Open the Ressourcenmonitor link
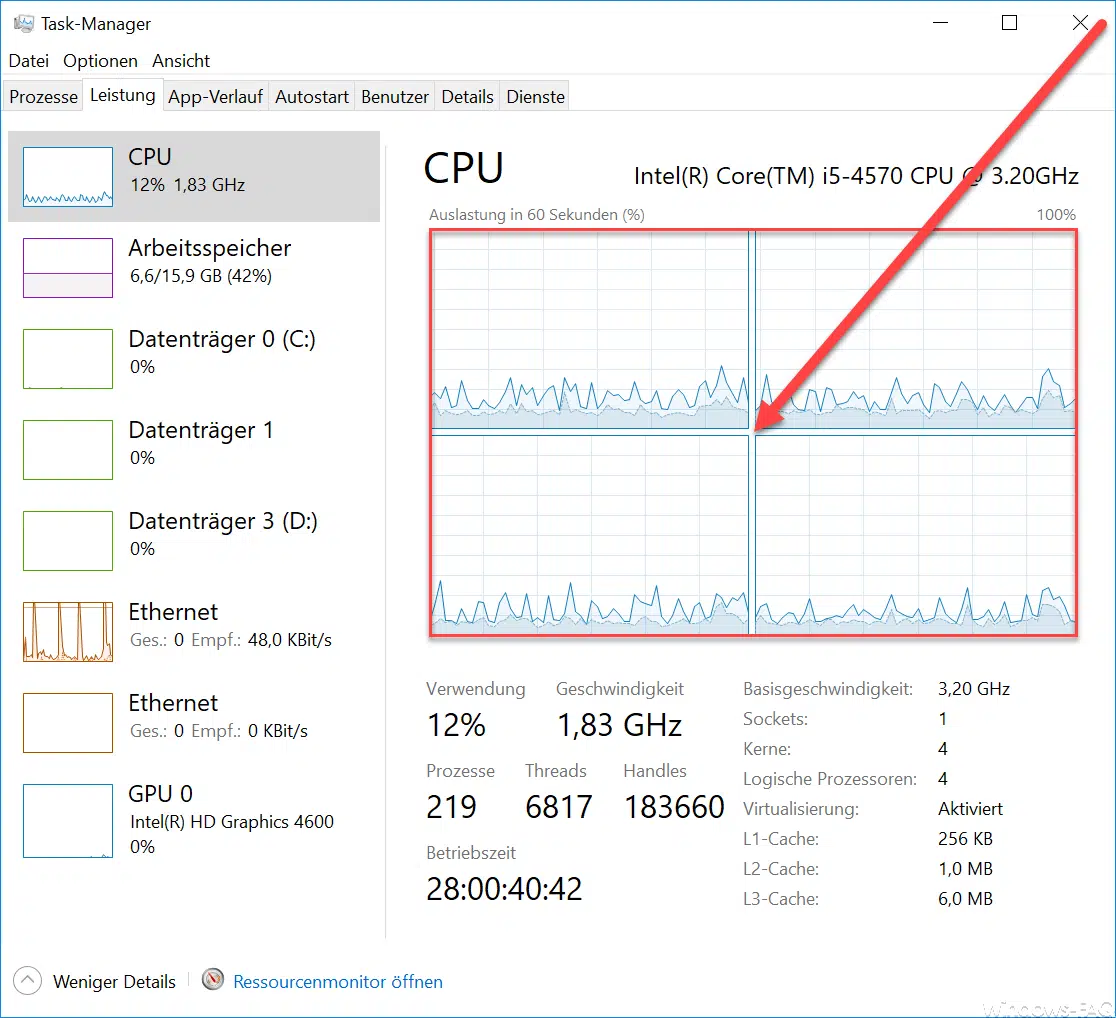 click(337, 981)
